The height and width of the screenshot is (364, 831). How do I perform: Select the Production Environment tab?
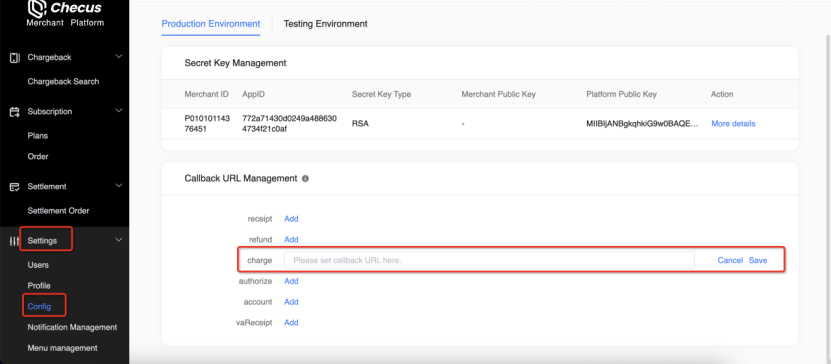tap(211, 24)
